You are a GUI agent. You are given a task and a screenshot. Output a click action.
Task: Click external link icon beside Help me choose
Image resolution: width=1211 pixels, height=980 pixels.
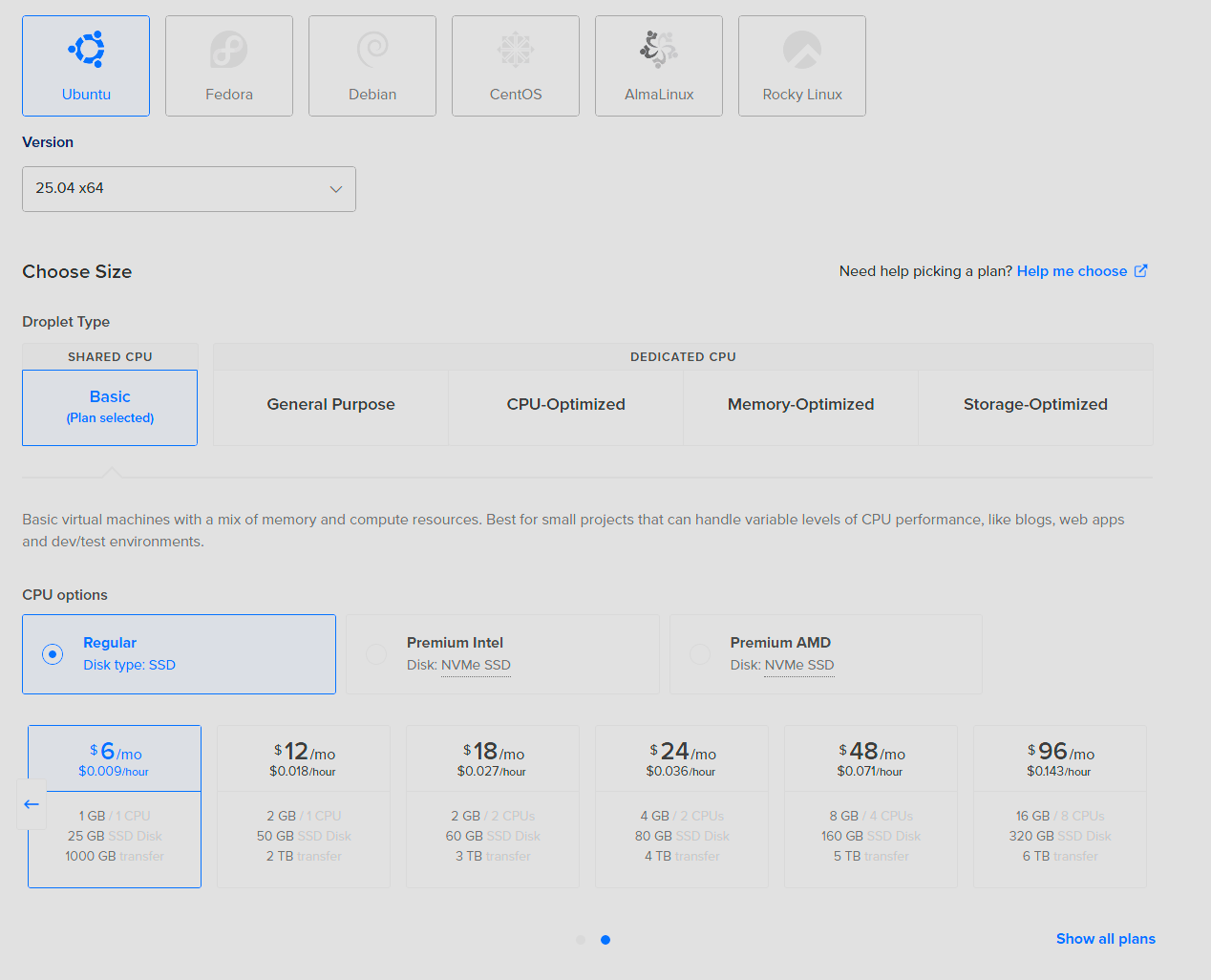click(1140, 271)
